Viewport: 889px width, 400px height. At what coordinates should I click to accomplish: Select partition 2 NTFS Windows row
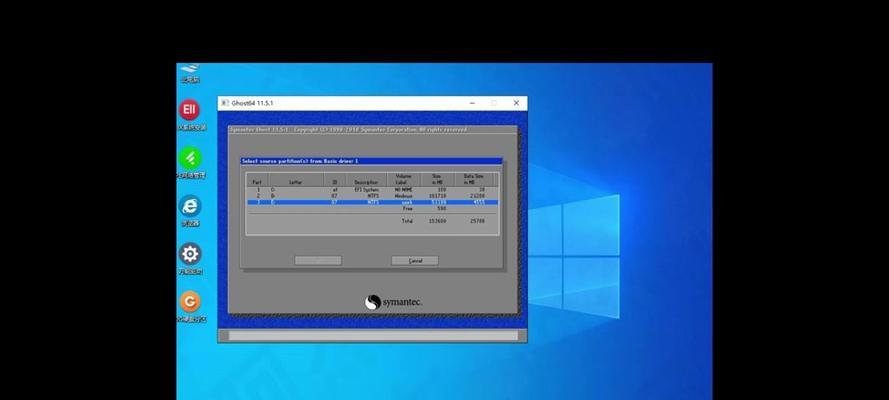click(x=372, y=196)
